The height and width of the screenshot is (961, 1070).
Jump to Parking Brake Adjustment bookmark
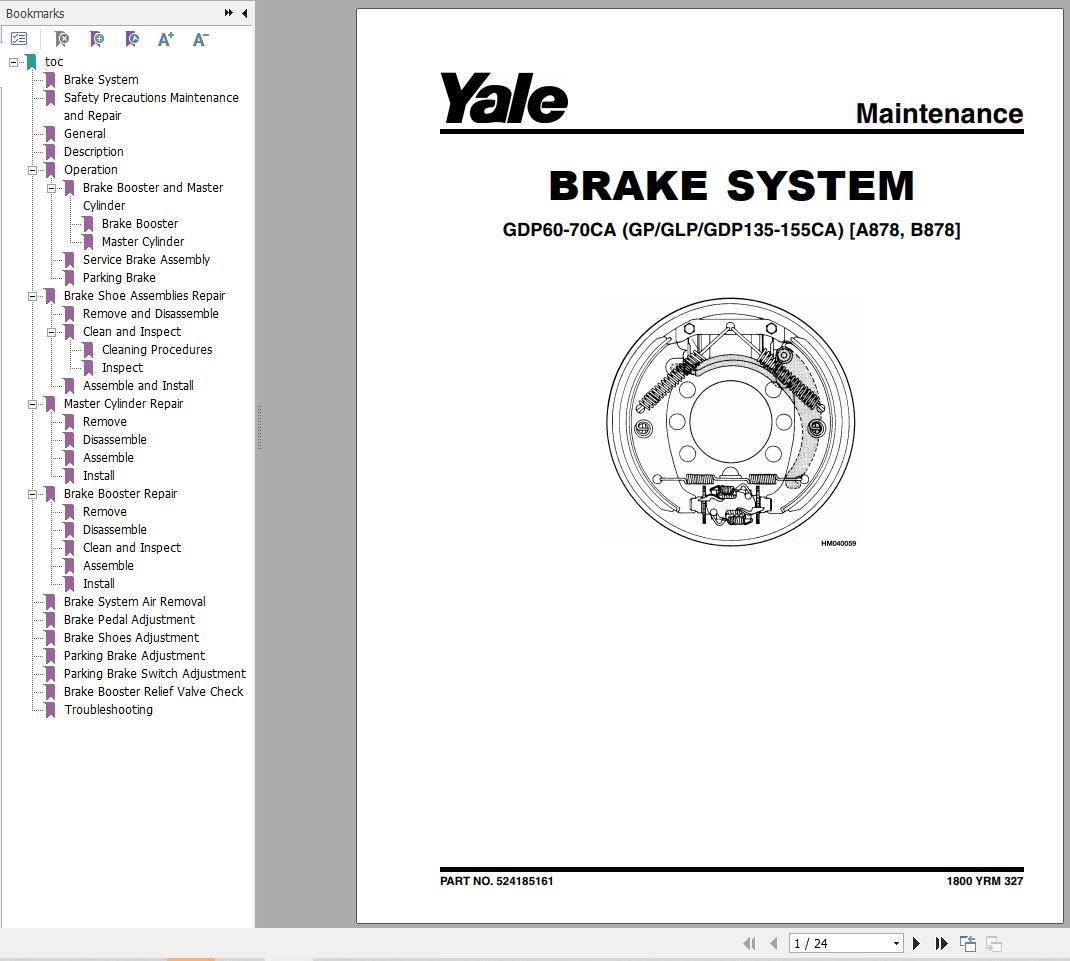pyautogui.click(x=134, y=656)
